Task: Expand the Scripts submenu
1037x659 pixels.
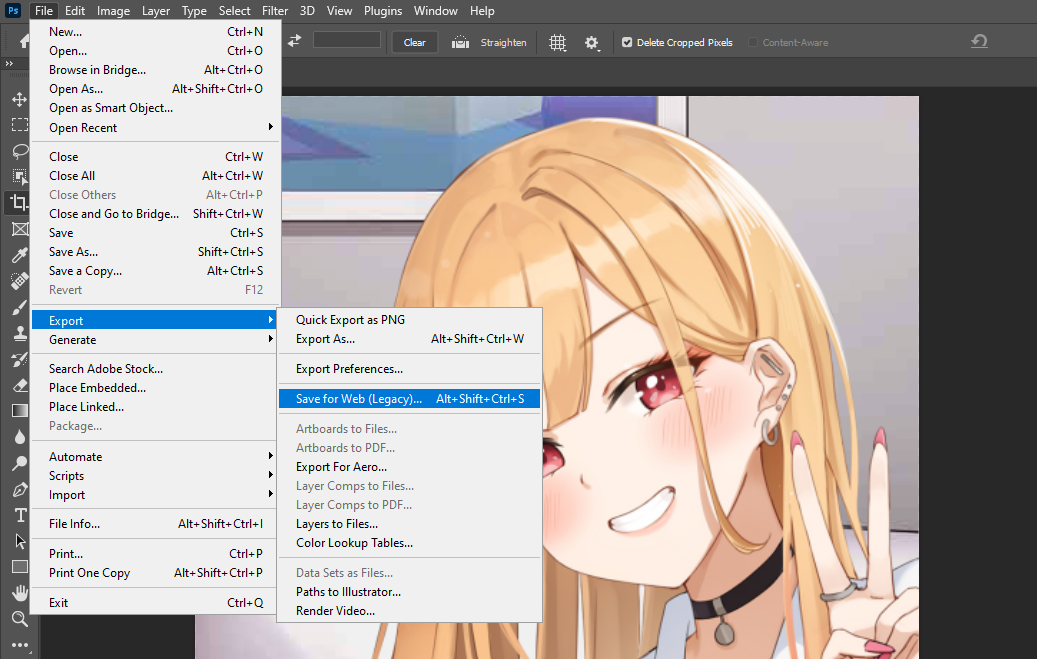Action: coord(156,476)
